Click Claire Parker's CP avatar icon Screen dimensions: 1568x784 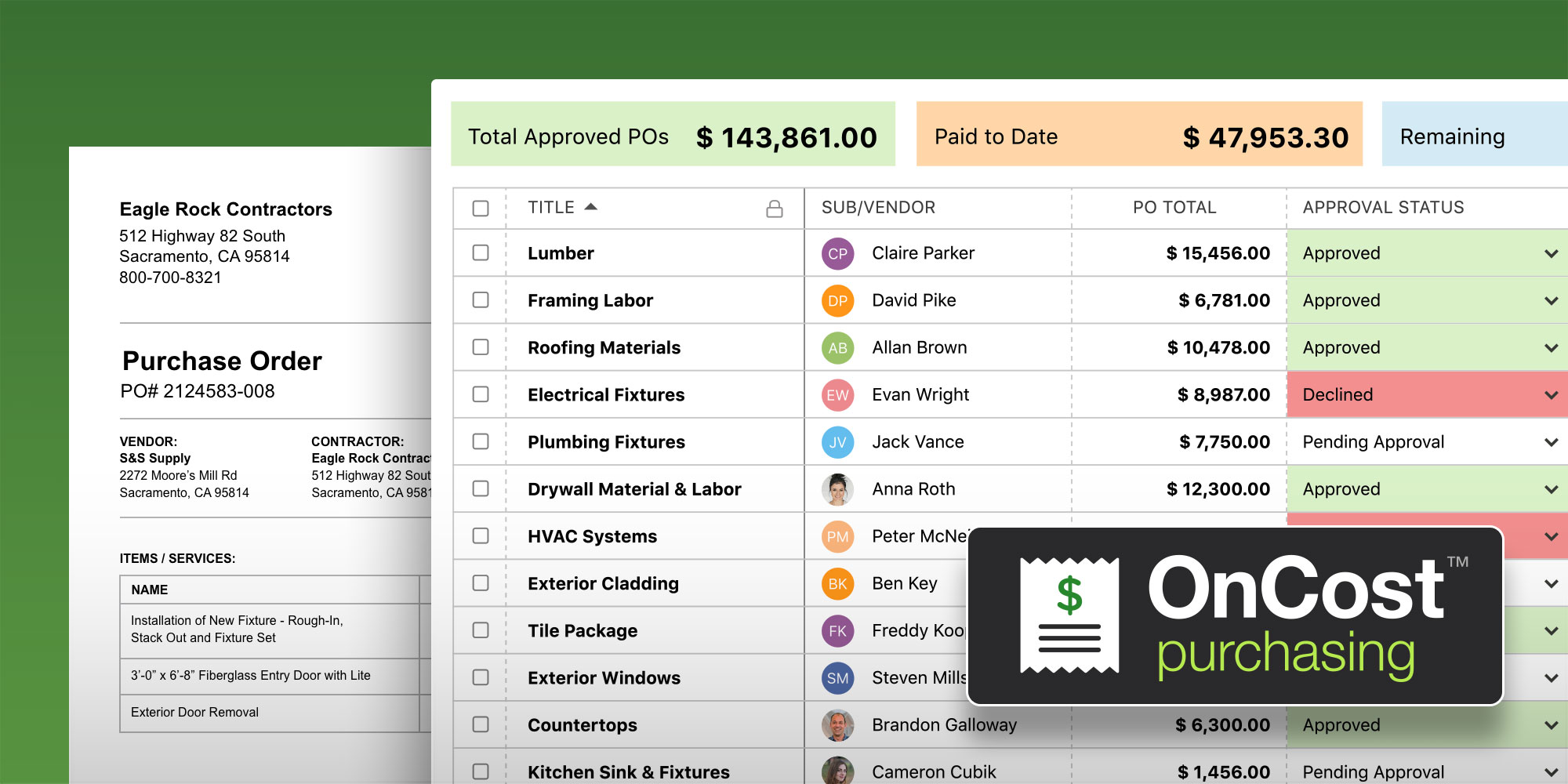837,253
